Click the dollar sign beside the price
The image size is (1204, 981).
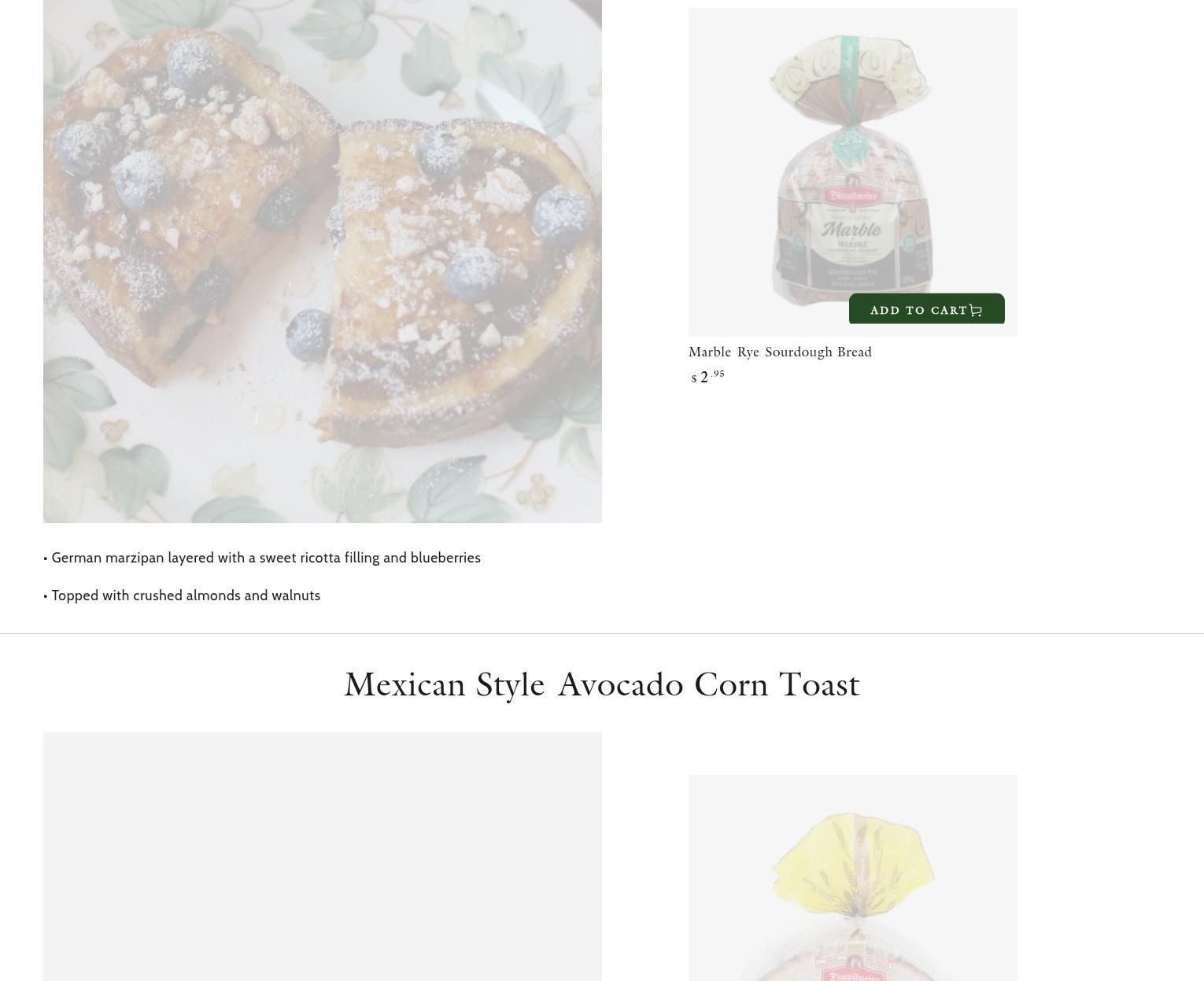pos(694,379)
